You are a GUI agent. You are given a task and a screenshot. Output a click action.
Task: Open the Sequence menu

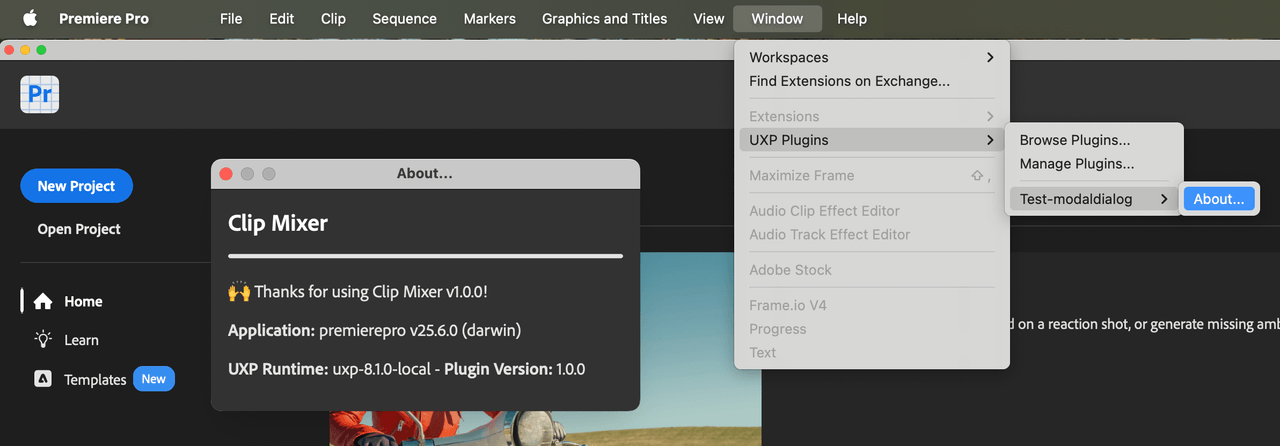pos(404,18)
